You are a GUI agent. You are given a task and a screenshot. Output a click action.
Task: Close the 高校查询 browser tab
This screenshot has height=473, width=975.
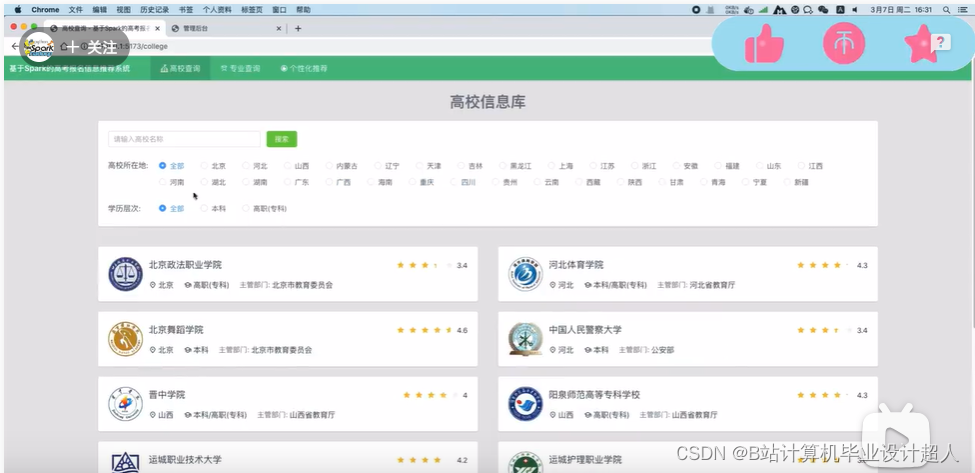[x=157, y=29]
